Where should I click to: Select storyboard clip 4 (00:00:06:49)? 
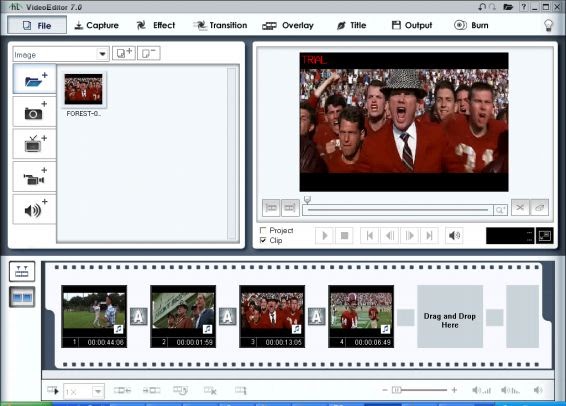(x=361, y=316)
